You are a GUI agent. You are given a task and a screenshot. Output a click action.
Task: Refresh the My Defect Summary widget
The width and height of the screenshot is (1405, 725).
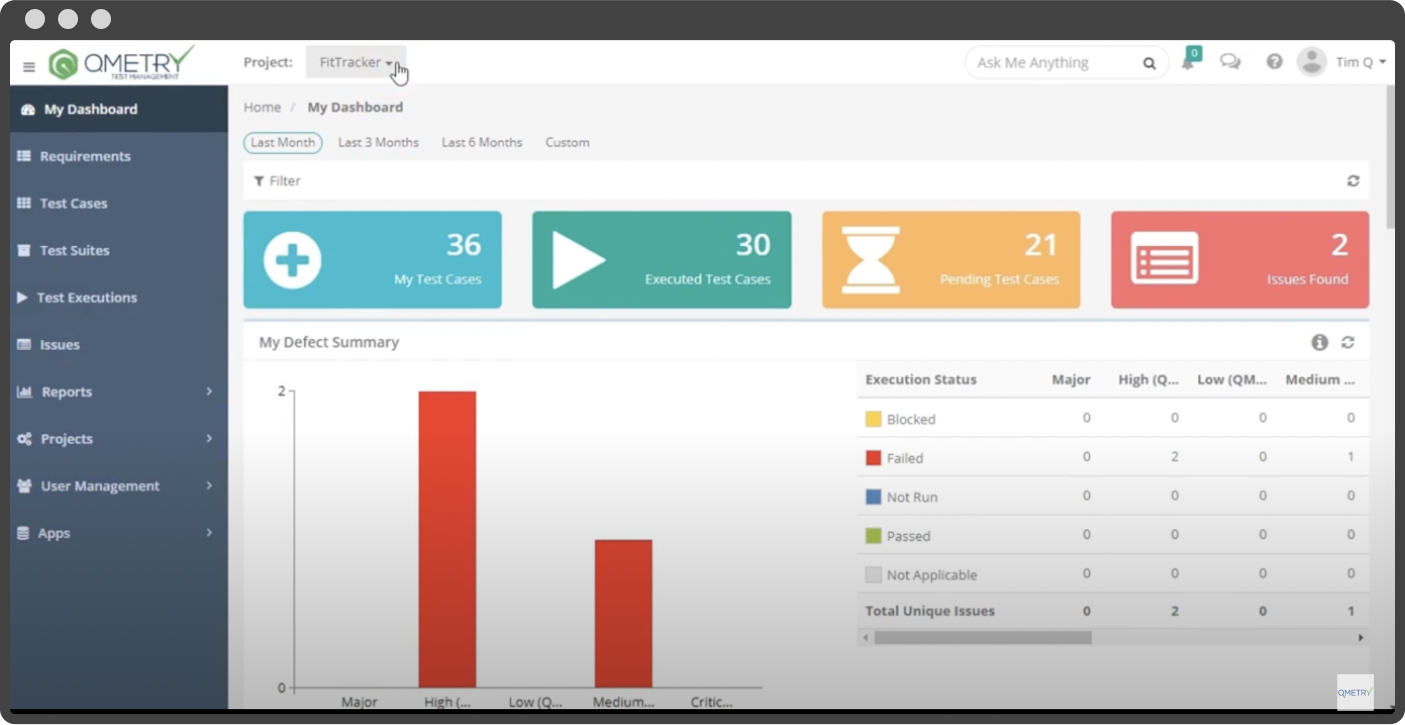[x=1347, y=342]
